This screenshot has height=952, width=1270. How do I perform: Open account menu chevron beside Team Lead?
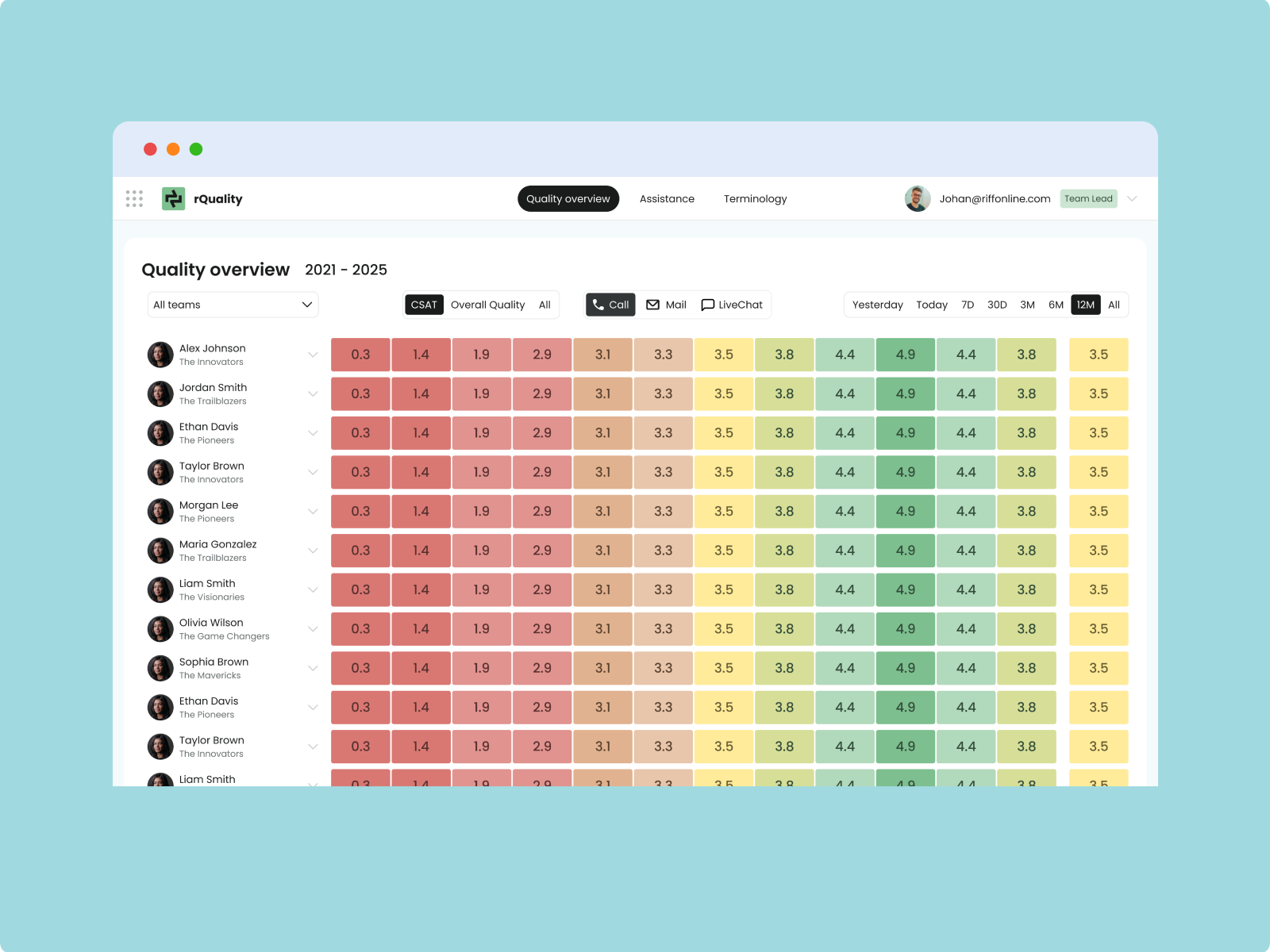pos(1133,198)
